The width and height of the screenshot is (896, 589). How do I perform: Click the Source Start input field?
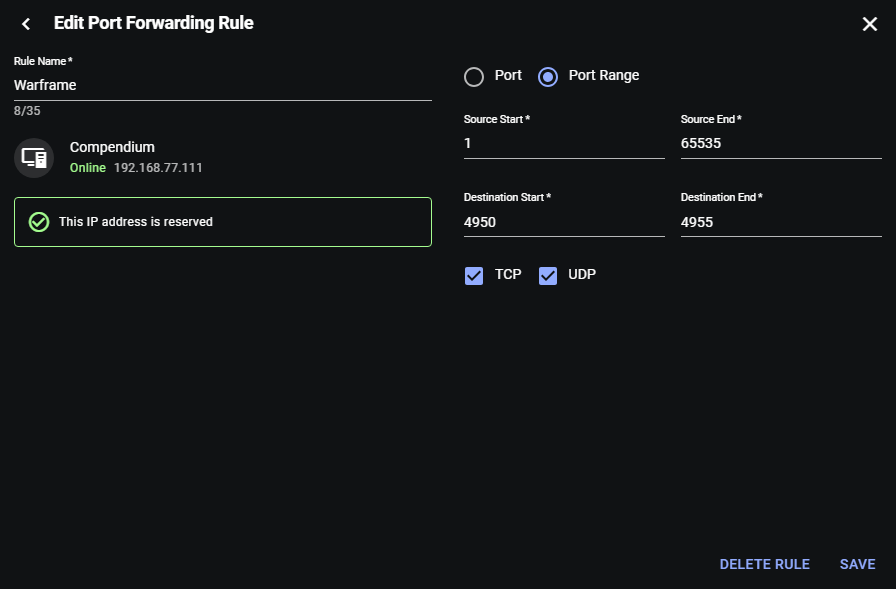tap(564, 144)
